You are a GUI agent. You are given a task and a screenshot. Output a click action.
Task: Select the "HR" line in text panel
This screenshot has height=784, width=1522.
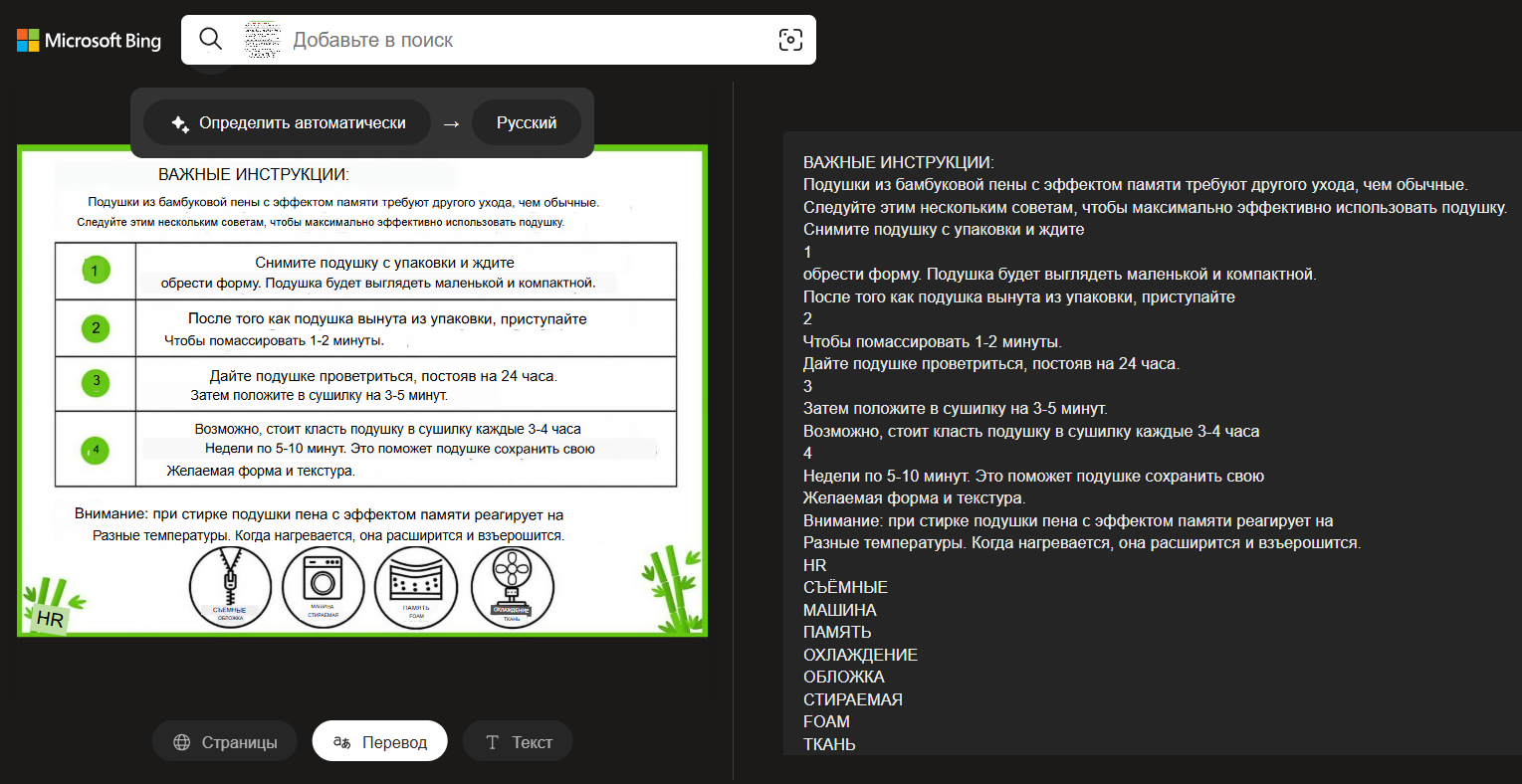(815, 565)
